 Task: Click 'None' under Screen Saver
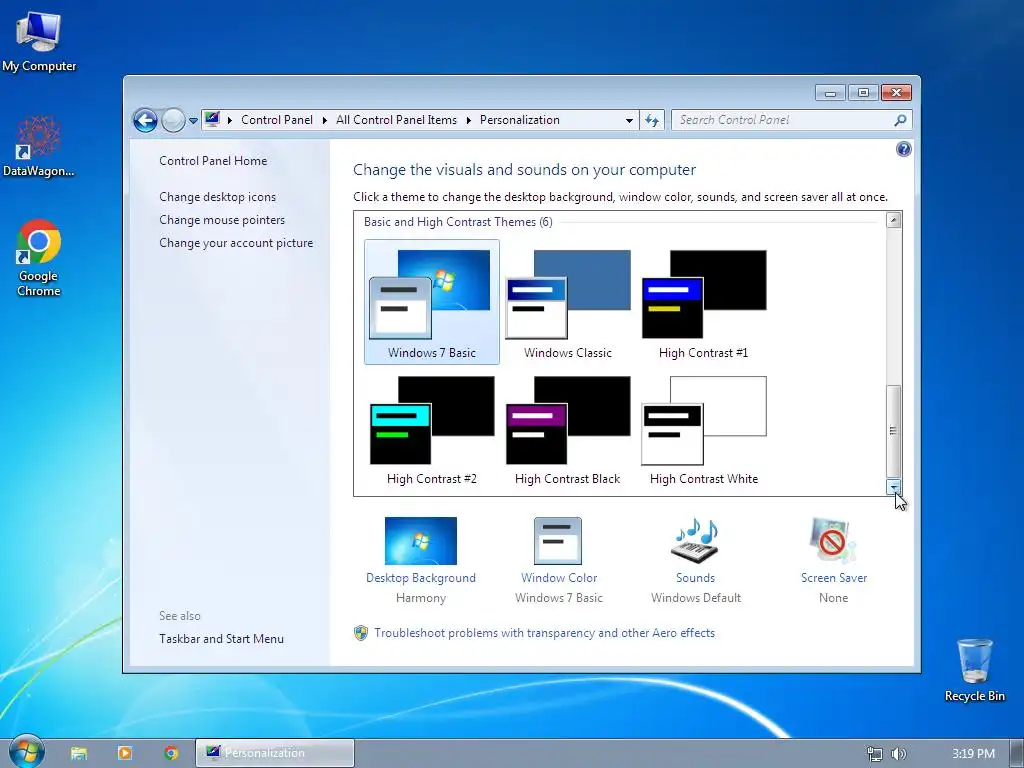[x=833, y=598]
